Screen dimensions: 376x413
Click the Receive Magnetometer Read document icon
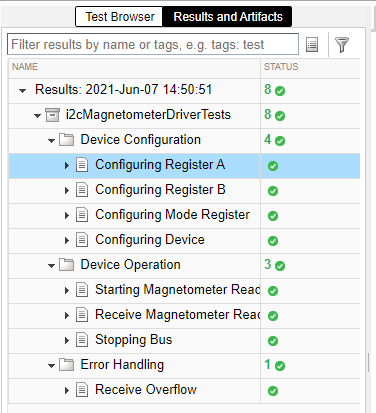(x=82, y=315)
